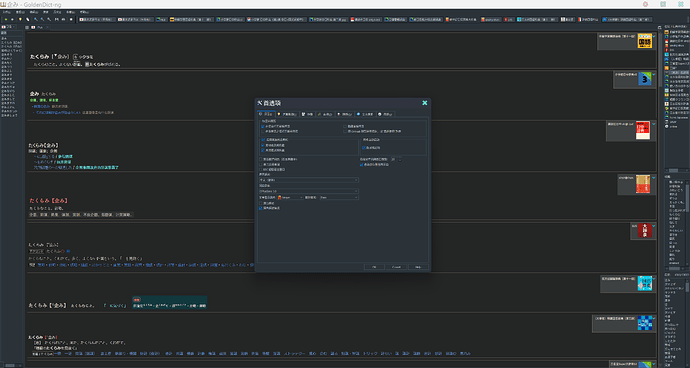Screen dimensions: 690x368
Task: Click horizontal scrollbar of dictionary list pane
Action: tap(676, 170)
